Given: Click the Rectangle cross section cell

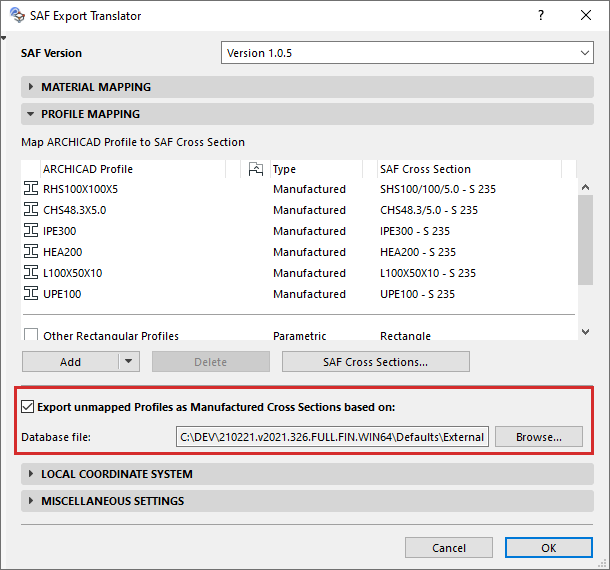Looking at the screenshot, I should pyautogui.click(x=405, y=335).
